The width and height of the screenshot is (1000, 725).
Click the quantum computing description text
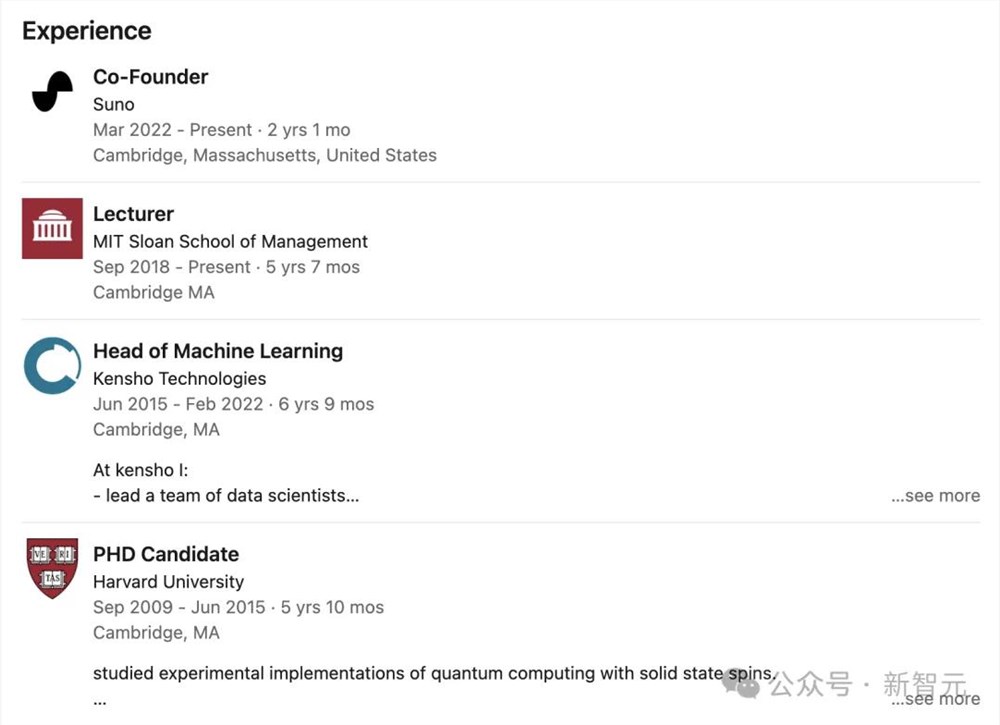(x=430, y=673)
